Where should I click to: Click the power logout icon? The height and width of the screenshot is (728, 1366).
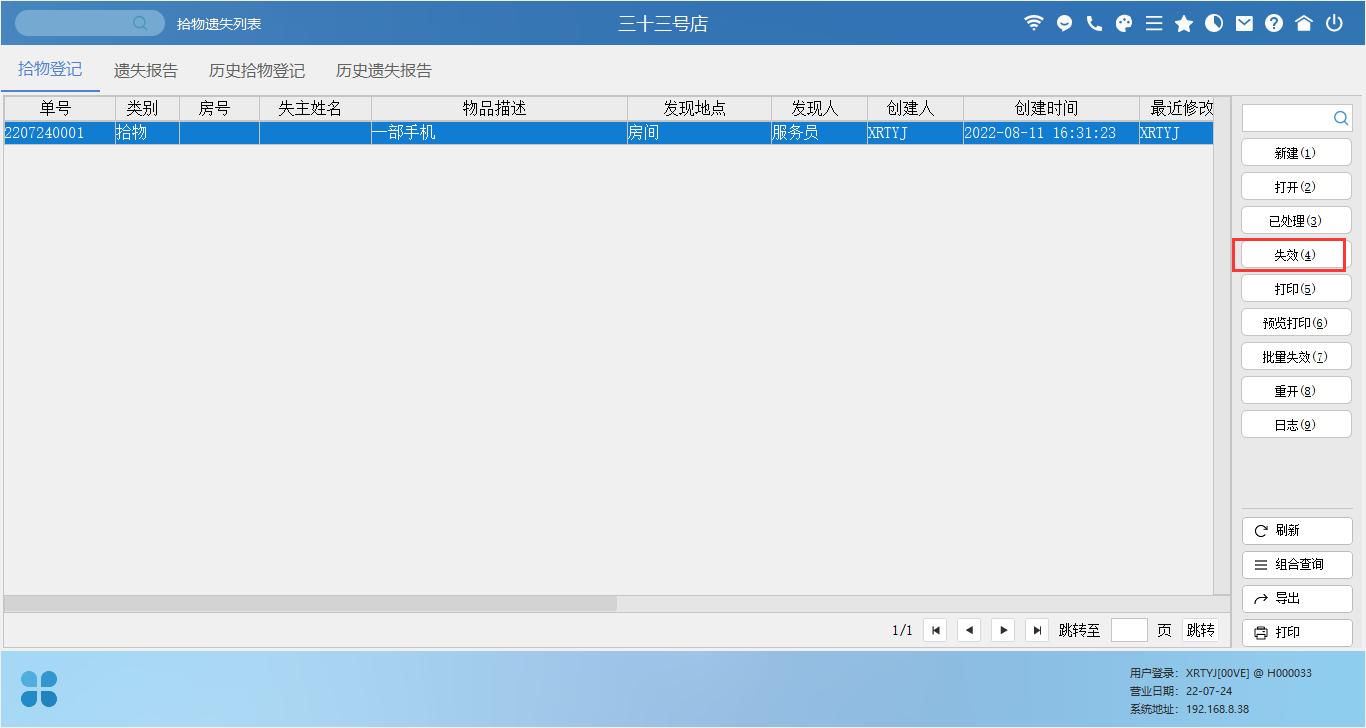(1334, 23)
